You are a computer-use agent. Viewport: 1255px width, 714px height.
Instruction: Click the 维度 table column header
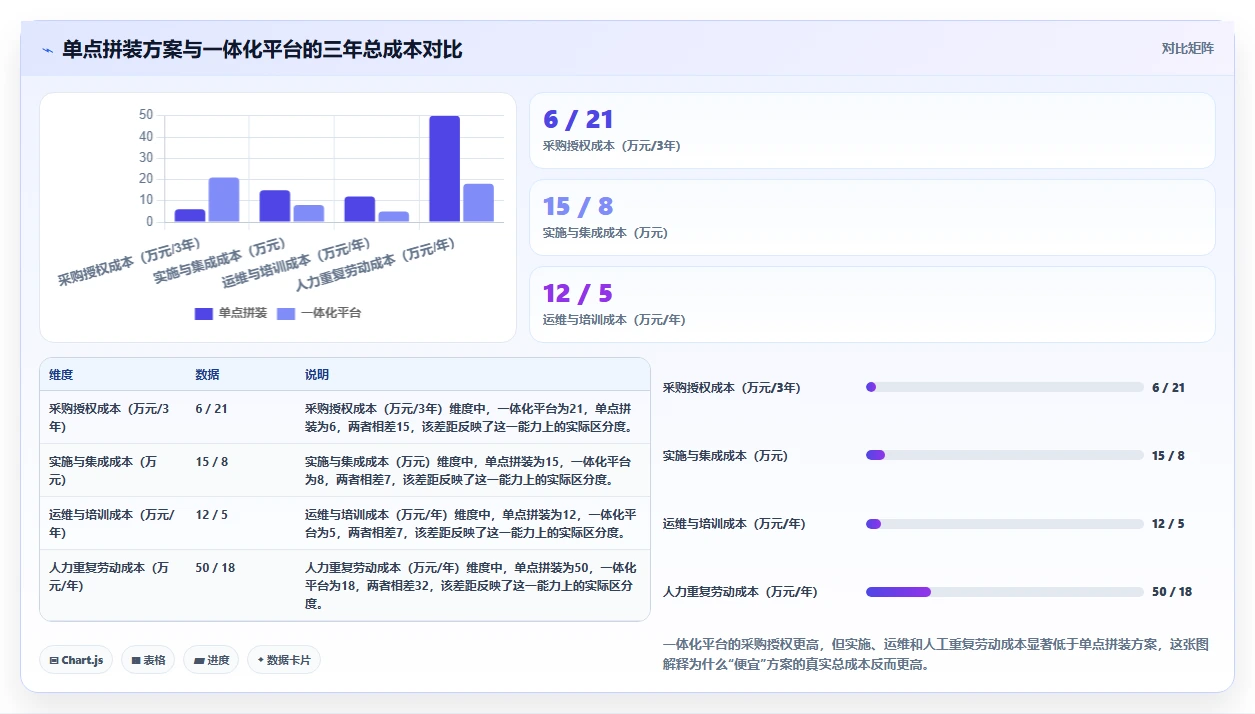pyautogui.click(x=61, y=375)
